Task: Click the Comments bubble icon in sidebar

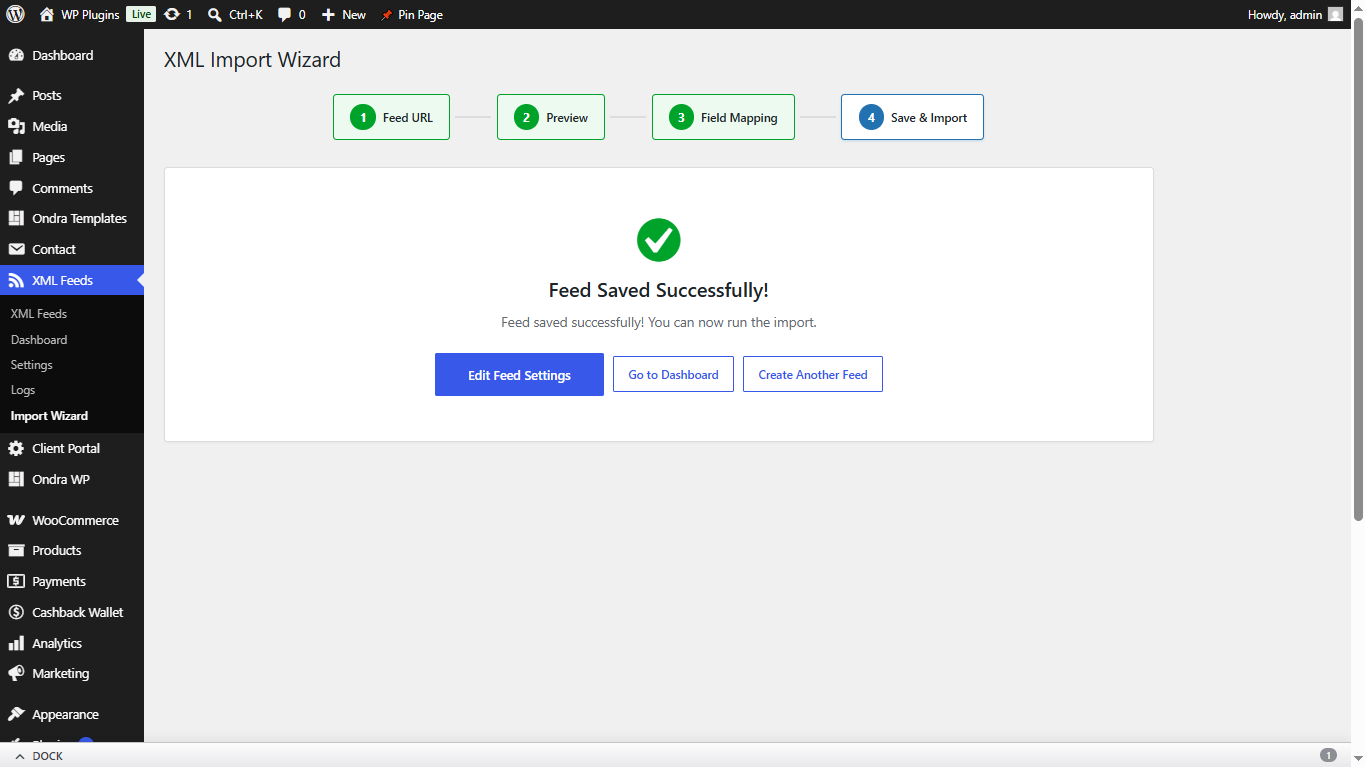Action: (16, 188)
